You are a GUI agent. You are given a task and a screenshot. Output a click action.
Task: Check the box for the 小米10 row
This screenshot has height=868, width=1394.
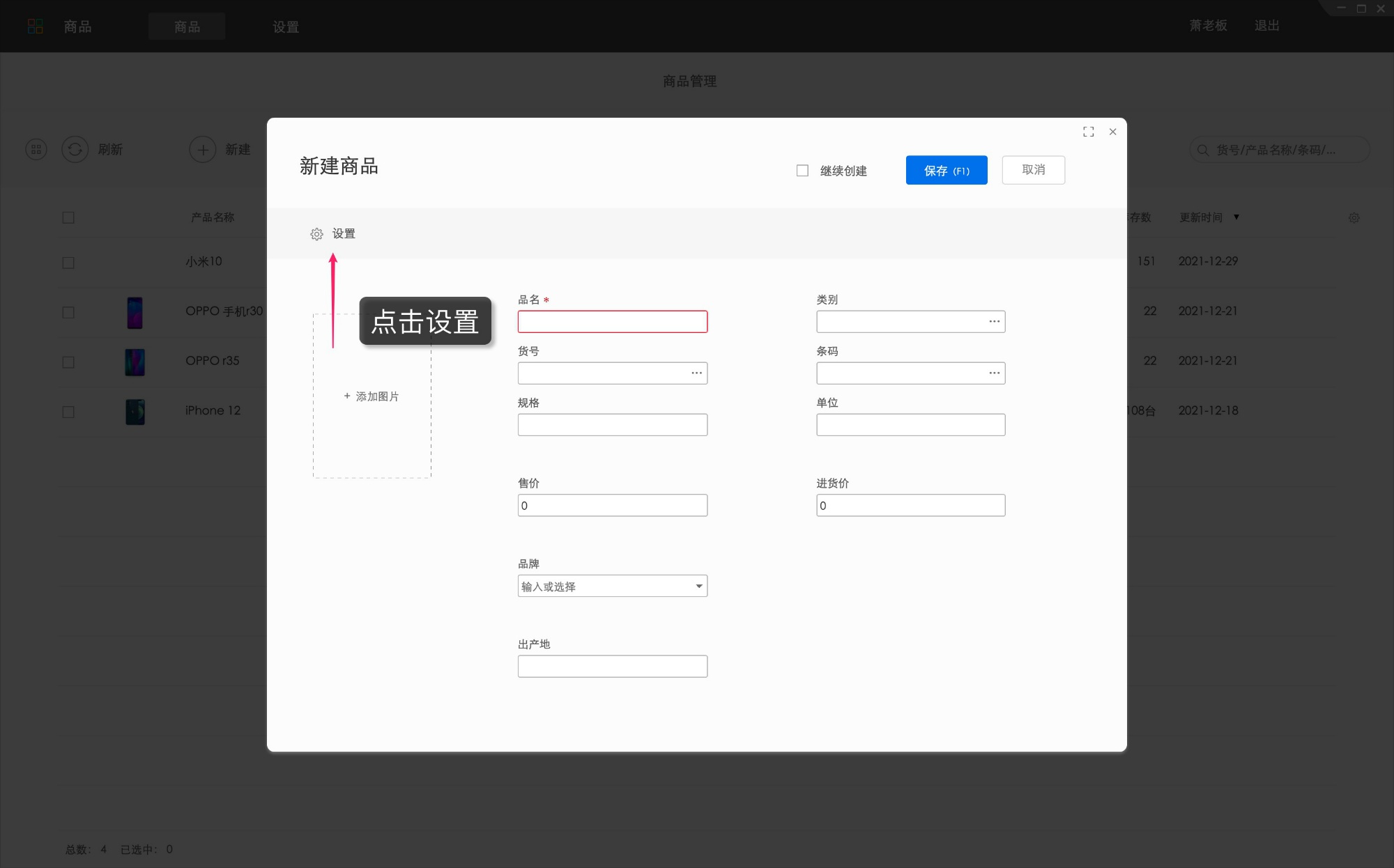pos(68,263)
